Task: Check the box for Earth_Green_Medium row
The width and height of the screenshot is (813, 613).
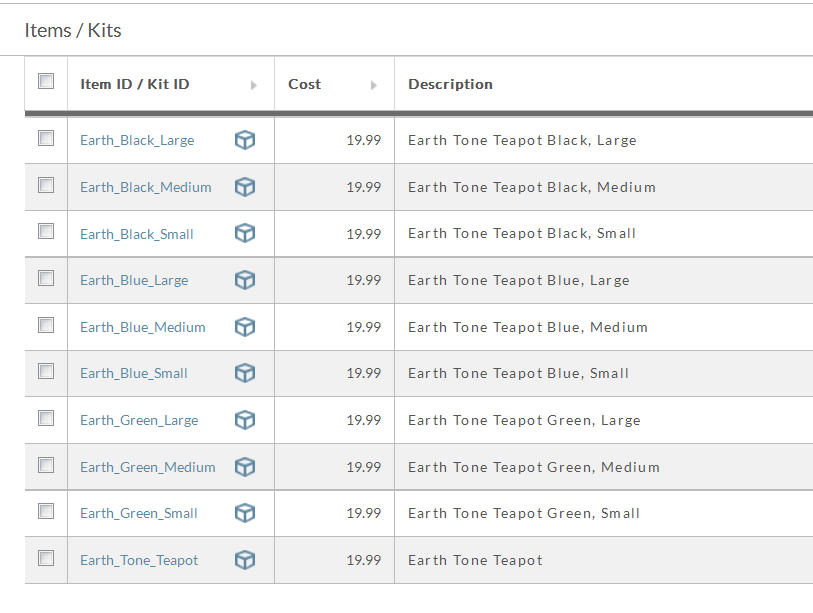Action: click(x=46, y=465)
